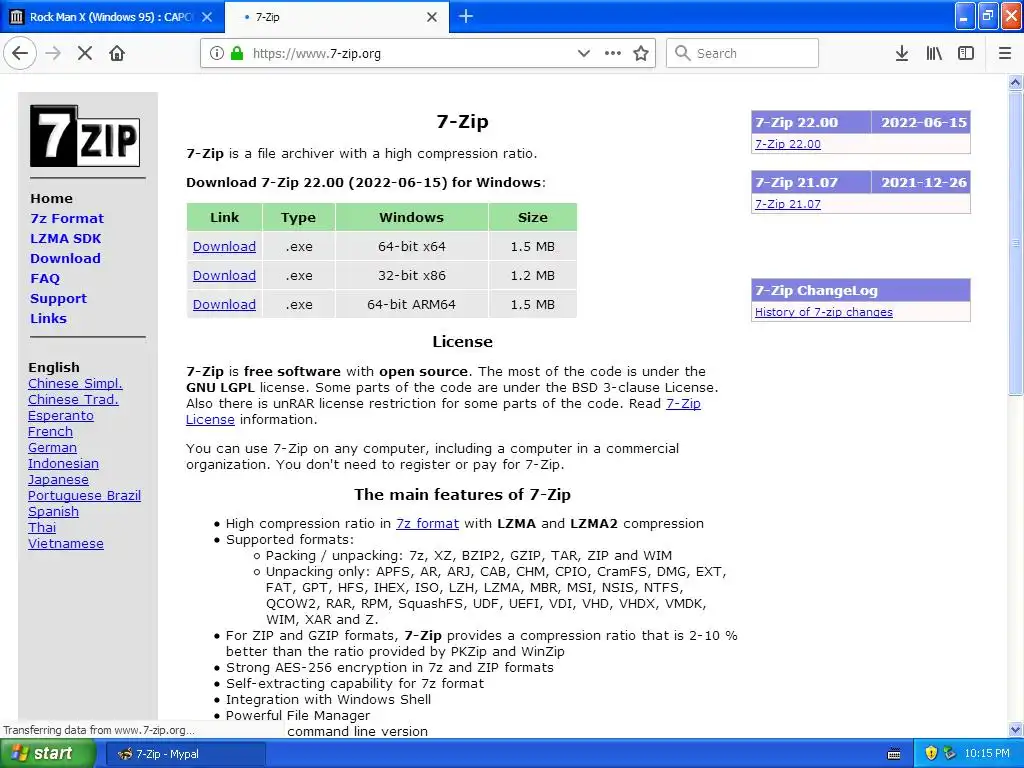Download the 32-bit x86 installer
Viewport: 1024px width, 768px height.
point(224,275)
